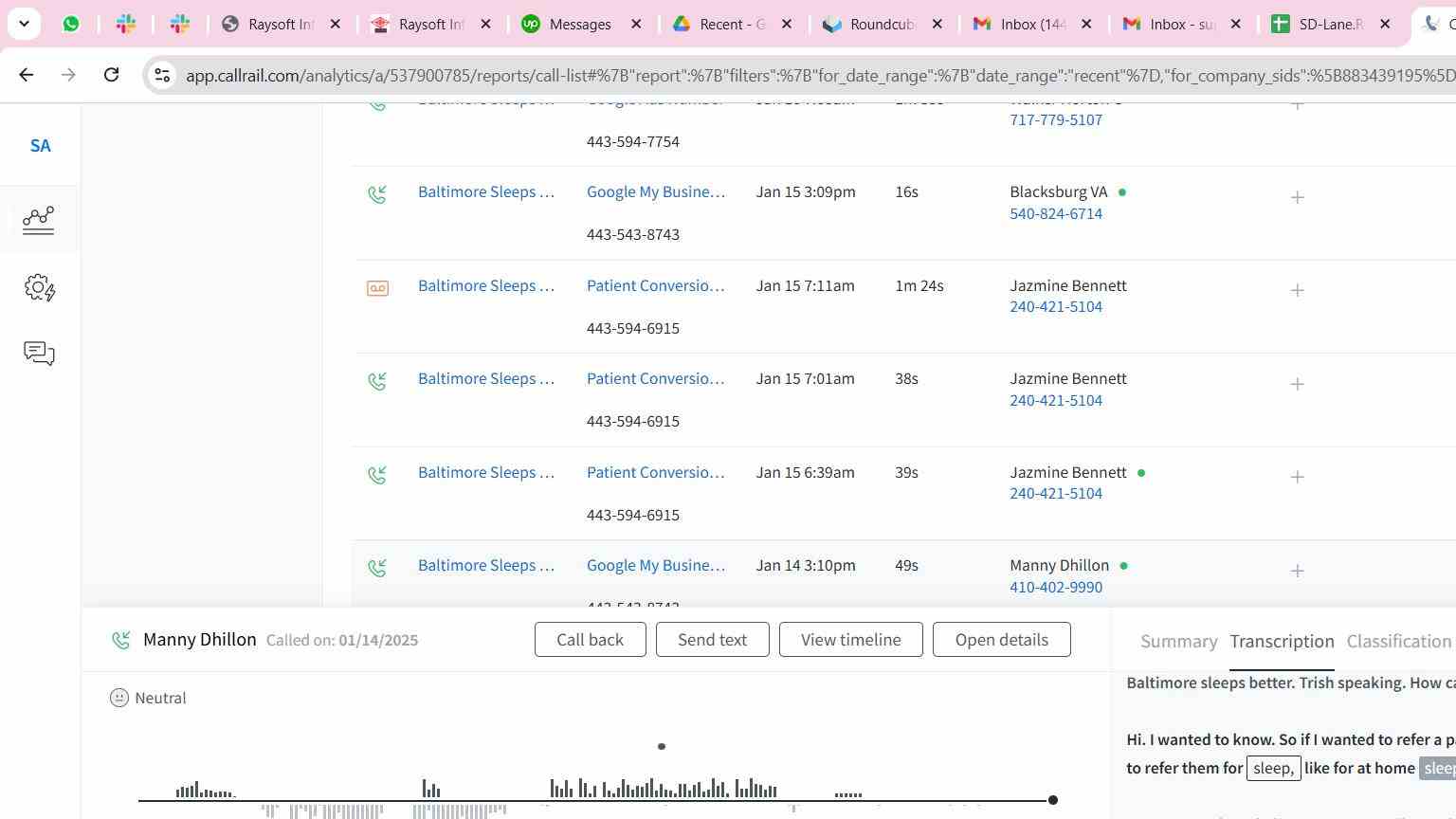Open the Analytics section in sidebar
Viewport: 1456px width, 819px height.
pyautogui.click(x=39, y=220)
